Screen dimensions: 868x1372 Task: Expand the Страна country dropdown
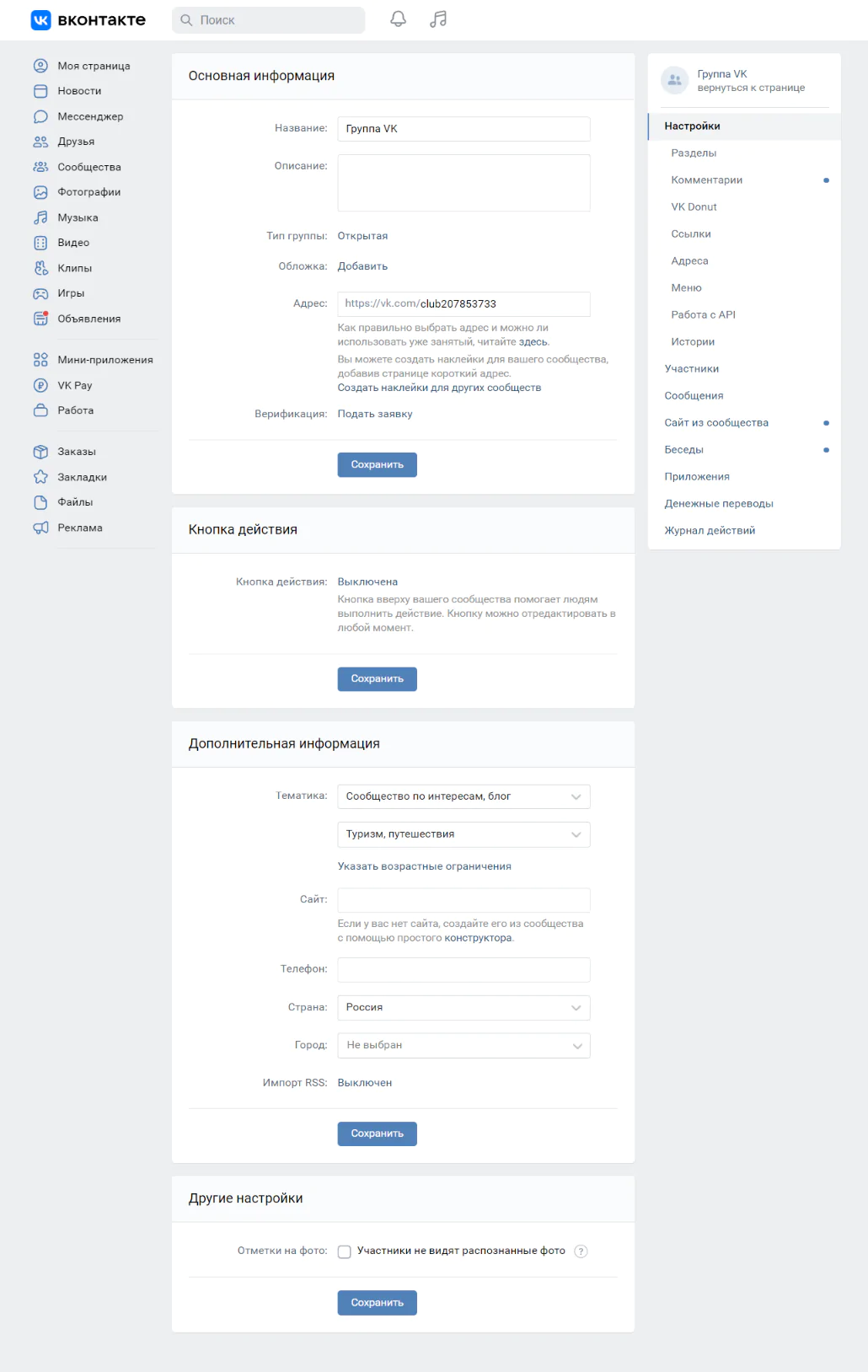pos(463,1008)
